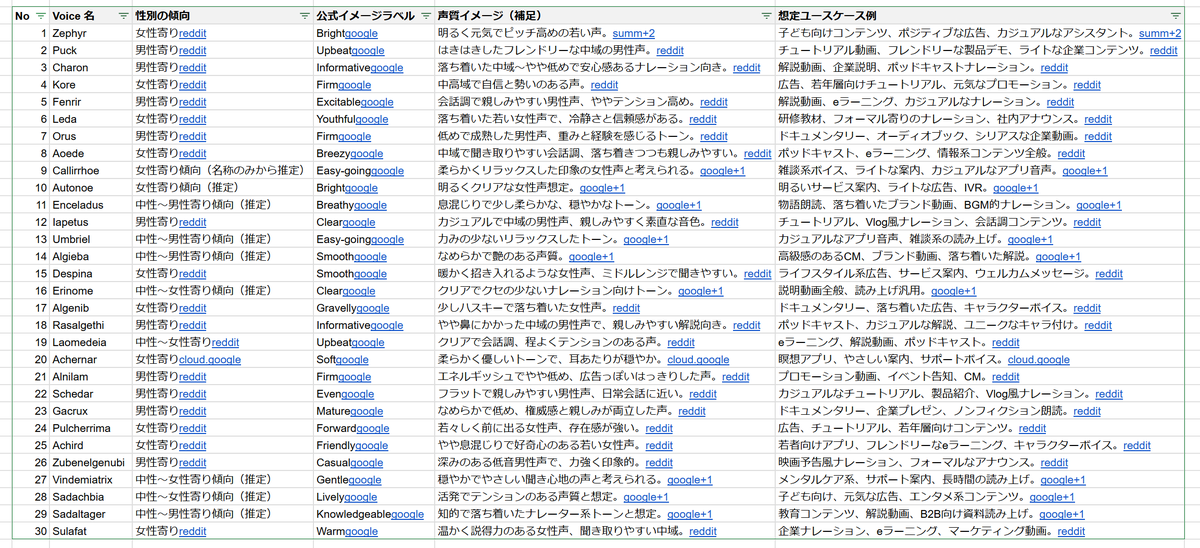Open the reddit link in Zubenelgenubi's 性別の傾向 cell

click(x=193, y=463)
